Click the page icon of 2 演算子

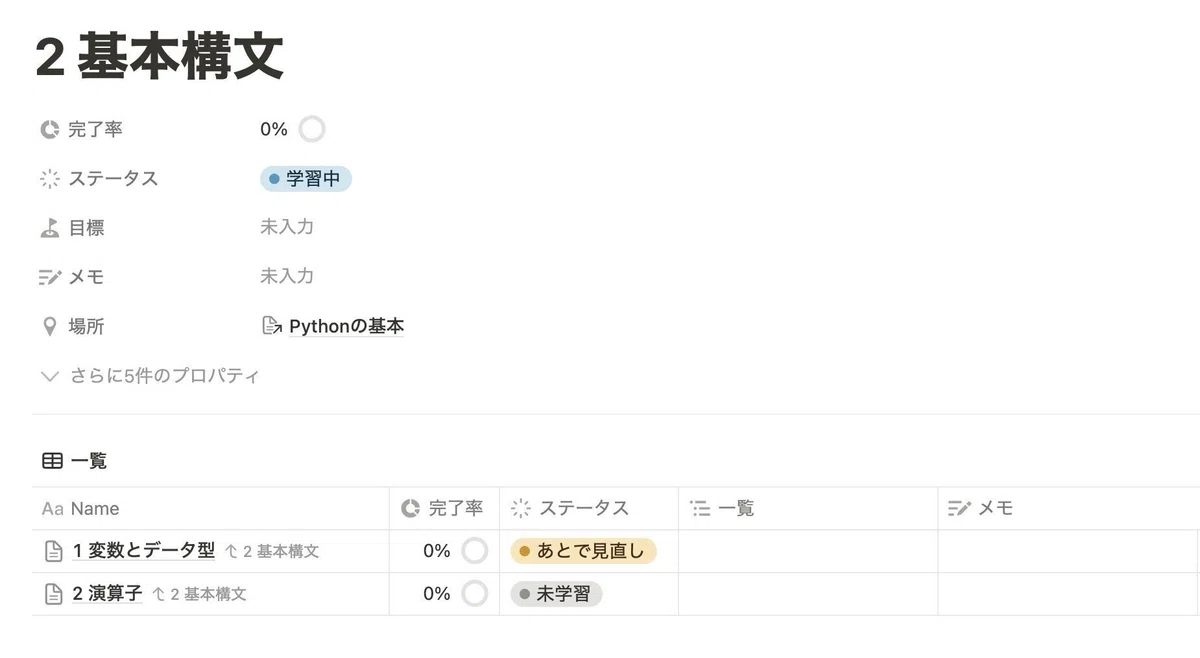click(54, 594)
